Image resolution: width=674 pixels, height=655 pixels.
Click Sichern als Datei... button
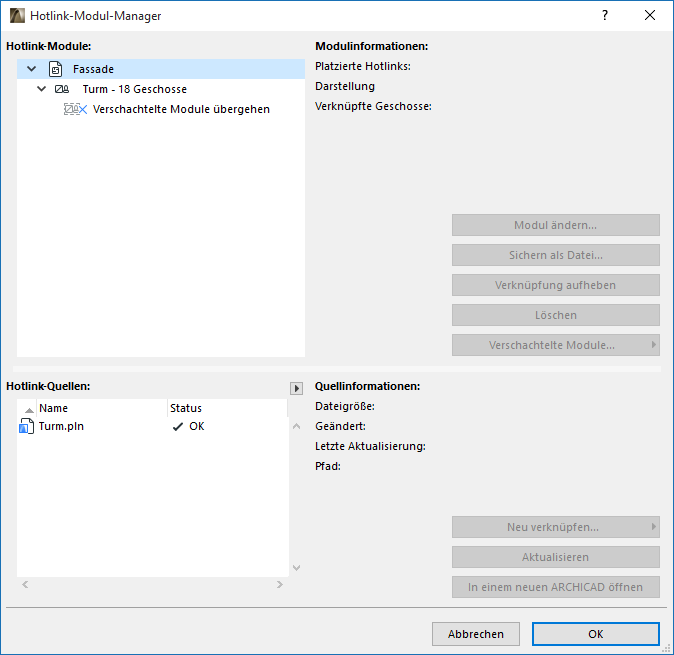[x=555, y=255]
